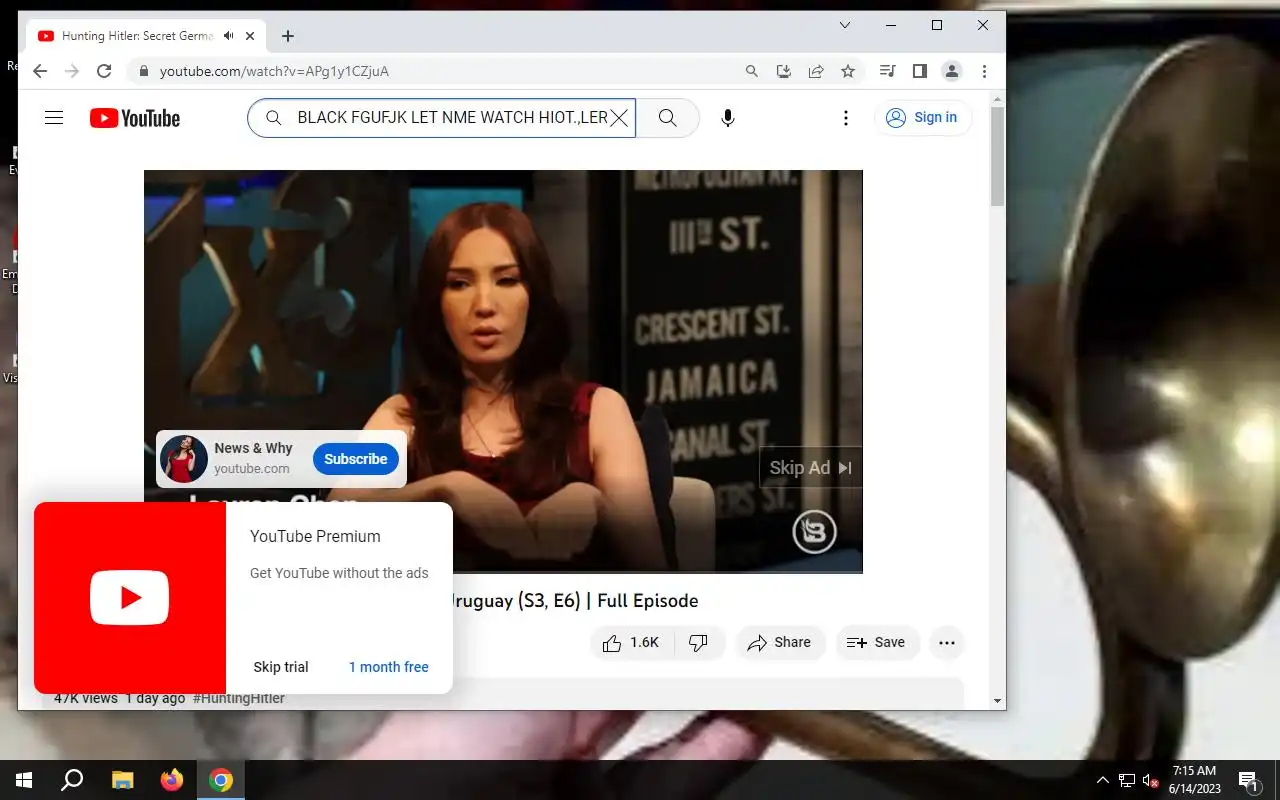The image size is (1280, 800).
Task: Open File Explorer from taskbar
Action: (x=122, y=780)
